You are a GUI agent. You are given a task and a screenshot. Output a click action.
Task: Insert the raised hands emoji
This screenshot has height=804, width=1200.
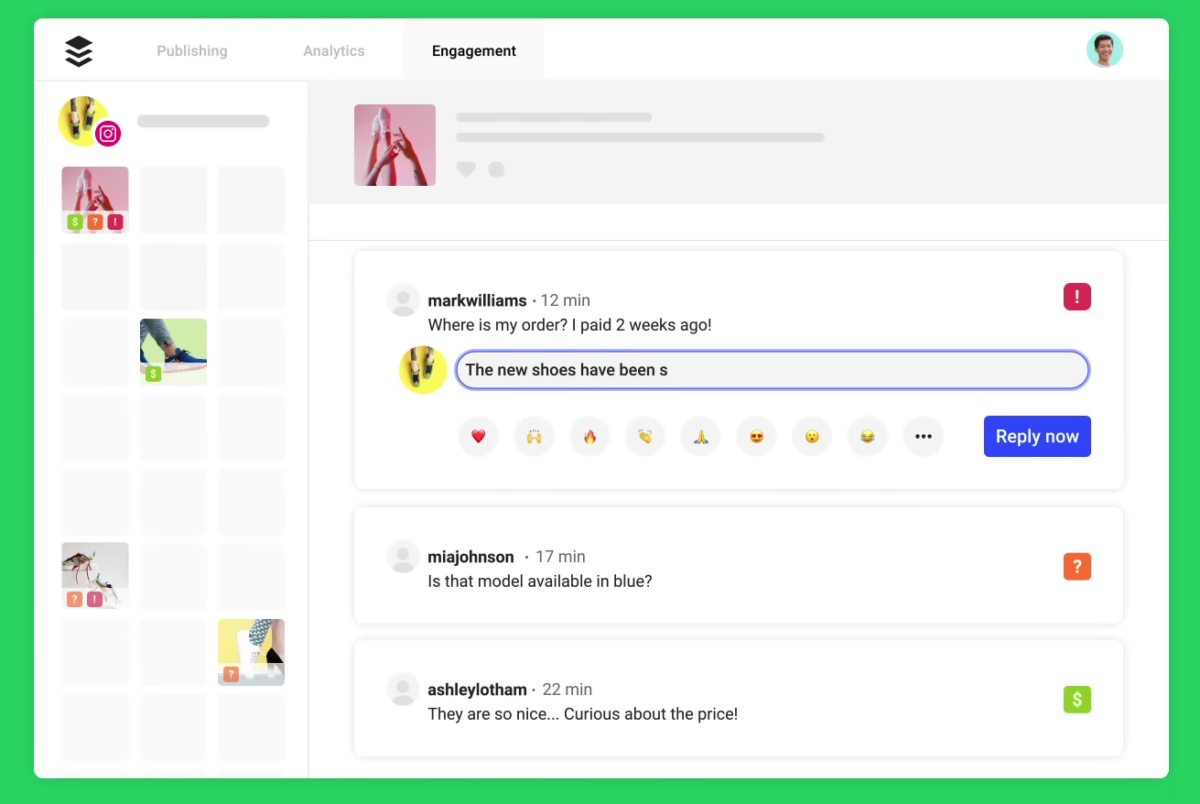tap(534, 437)
